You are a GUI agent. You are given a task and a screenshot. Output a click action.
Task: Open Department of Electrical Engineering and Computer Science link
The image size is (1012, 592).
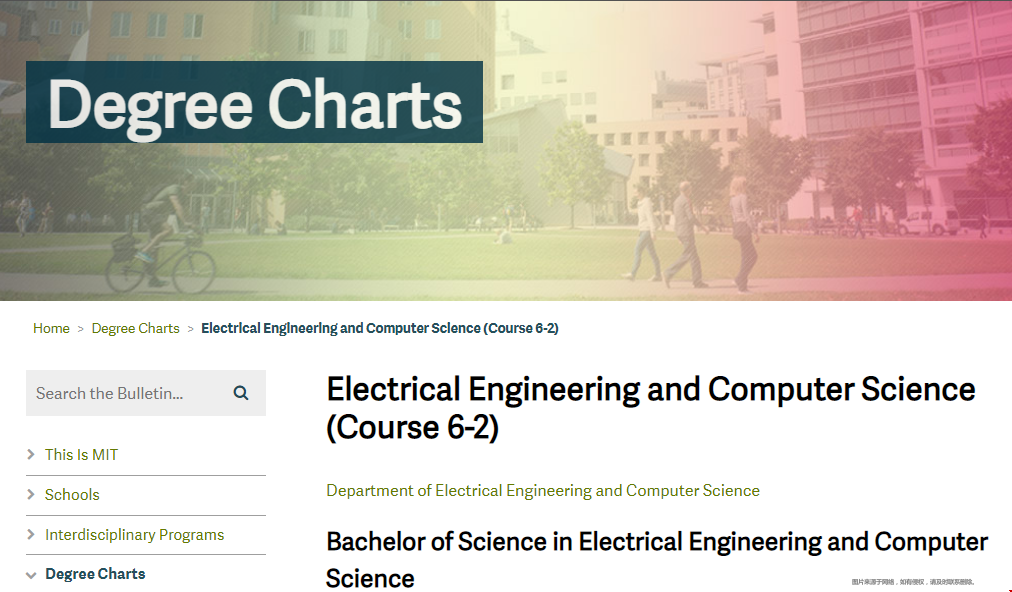click(x=543, y=491)
